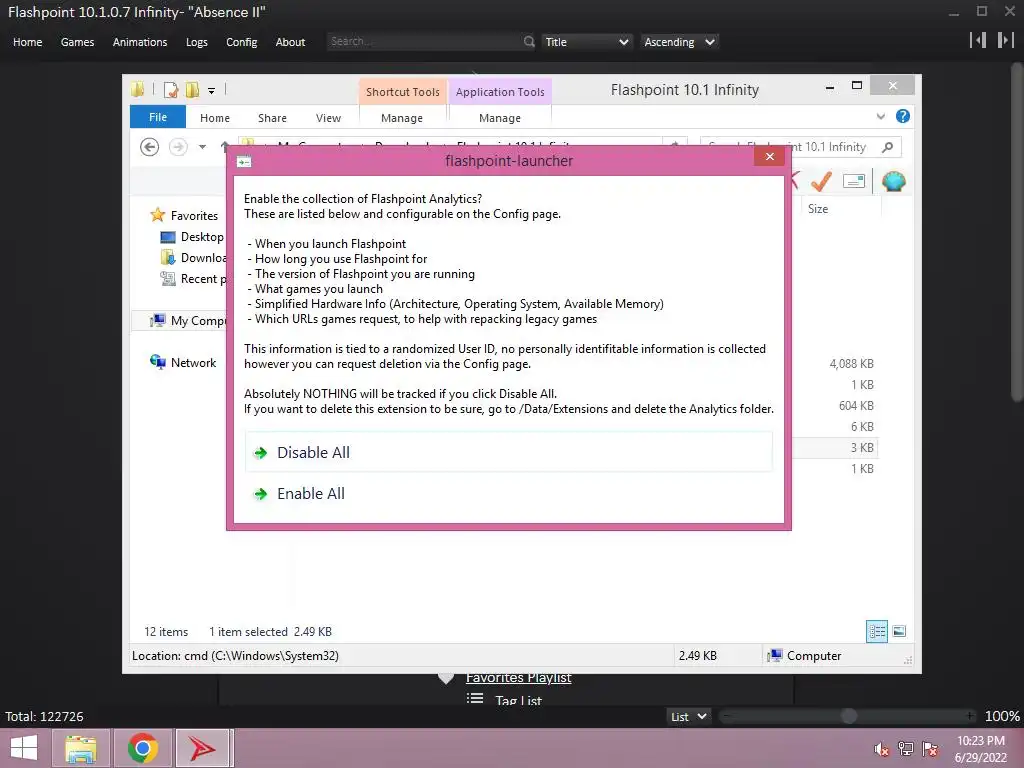Click the orange checkmark toolbar icon
1024x768 pixels.
tap(821, 181)
